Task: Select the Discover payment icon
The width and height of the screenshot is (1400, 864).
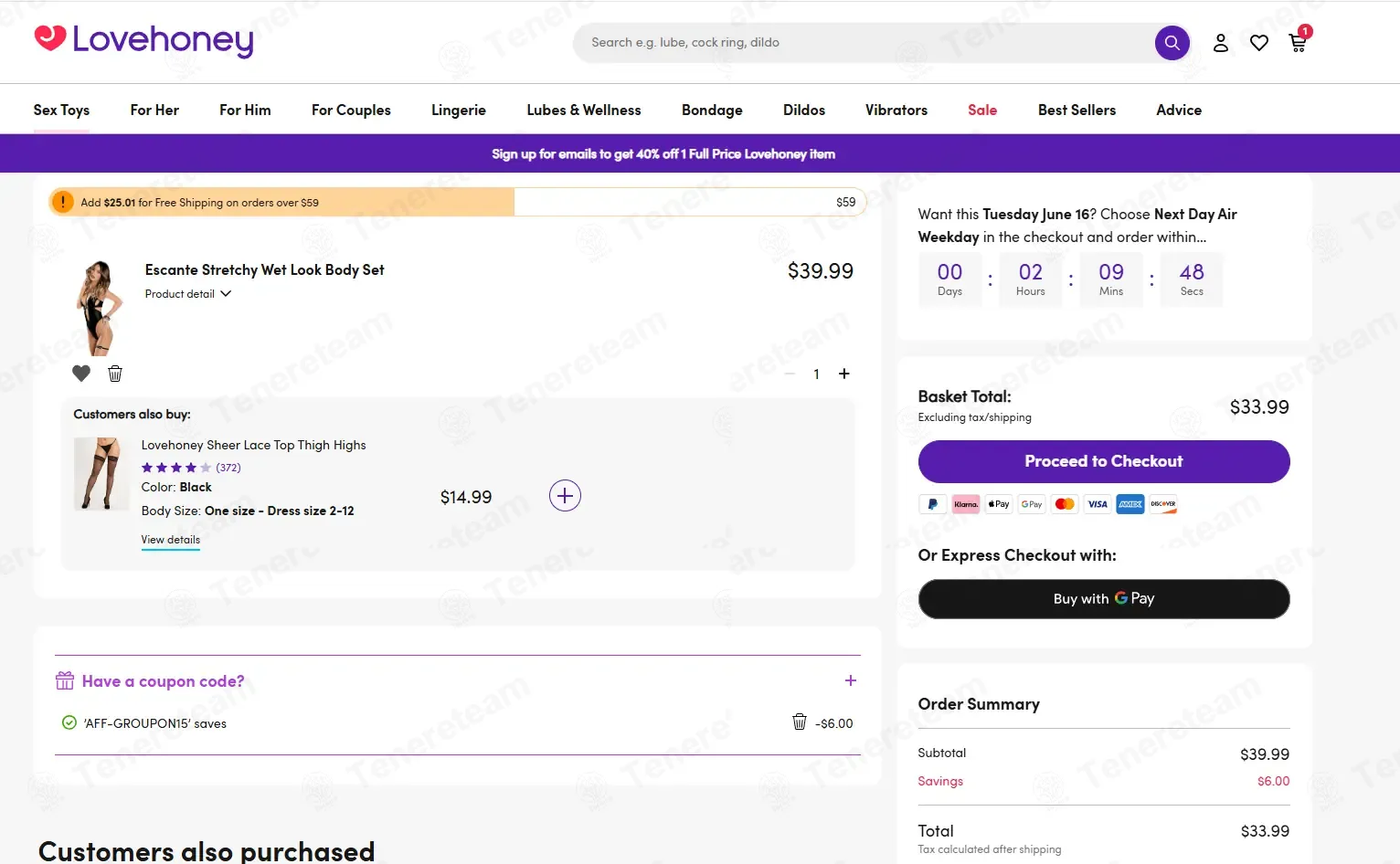Action: tap(1163, 504)
